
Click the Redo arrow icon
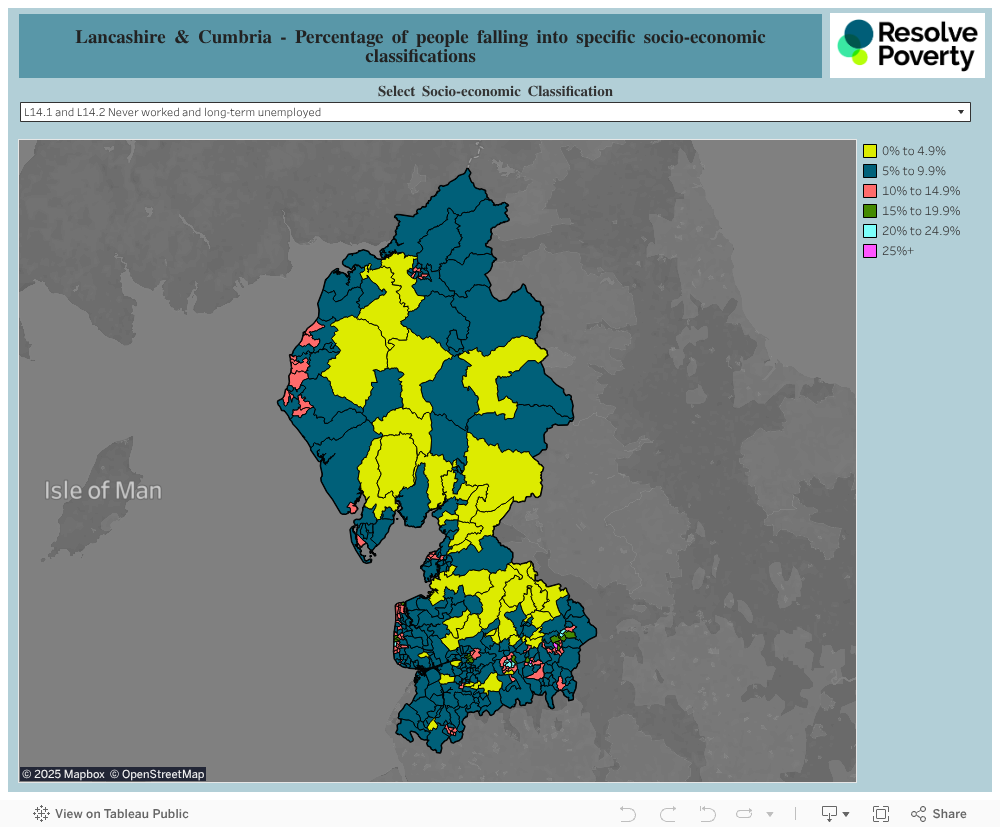(668, 814)
